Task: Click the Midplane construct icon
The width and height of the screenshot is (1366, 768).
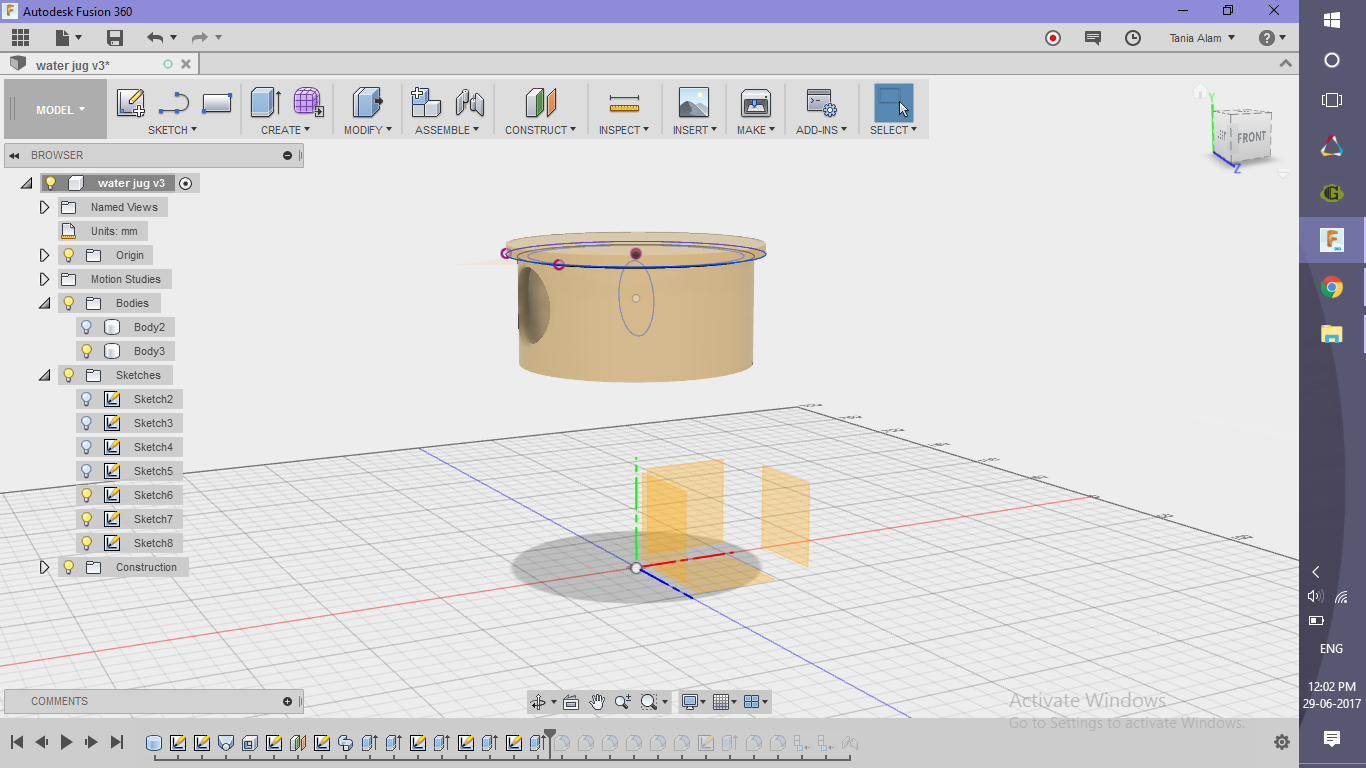Action: pos(540,103)
